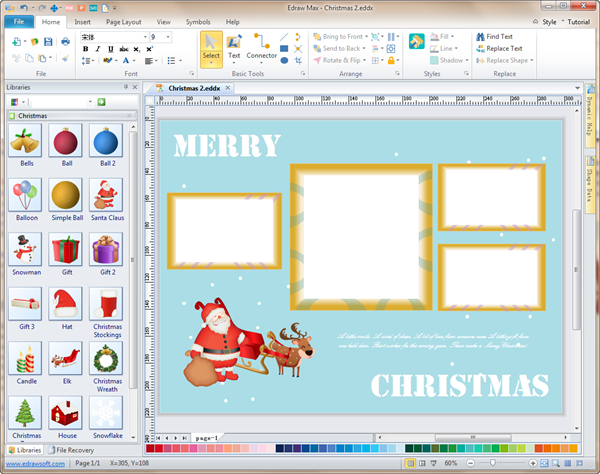
Task: Click the rectangle shape tool icon
Action: [284, 49]
